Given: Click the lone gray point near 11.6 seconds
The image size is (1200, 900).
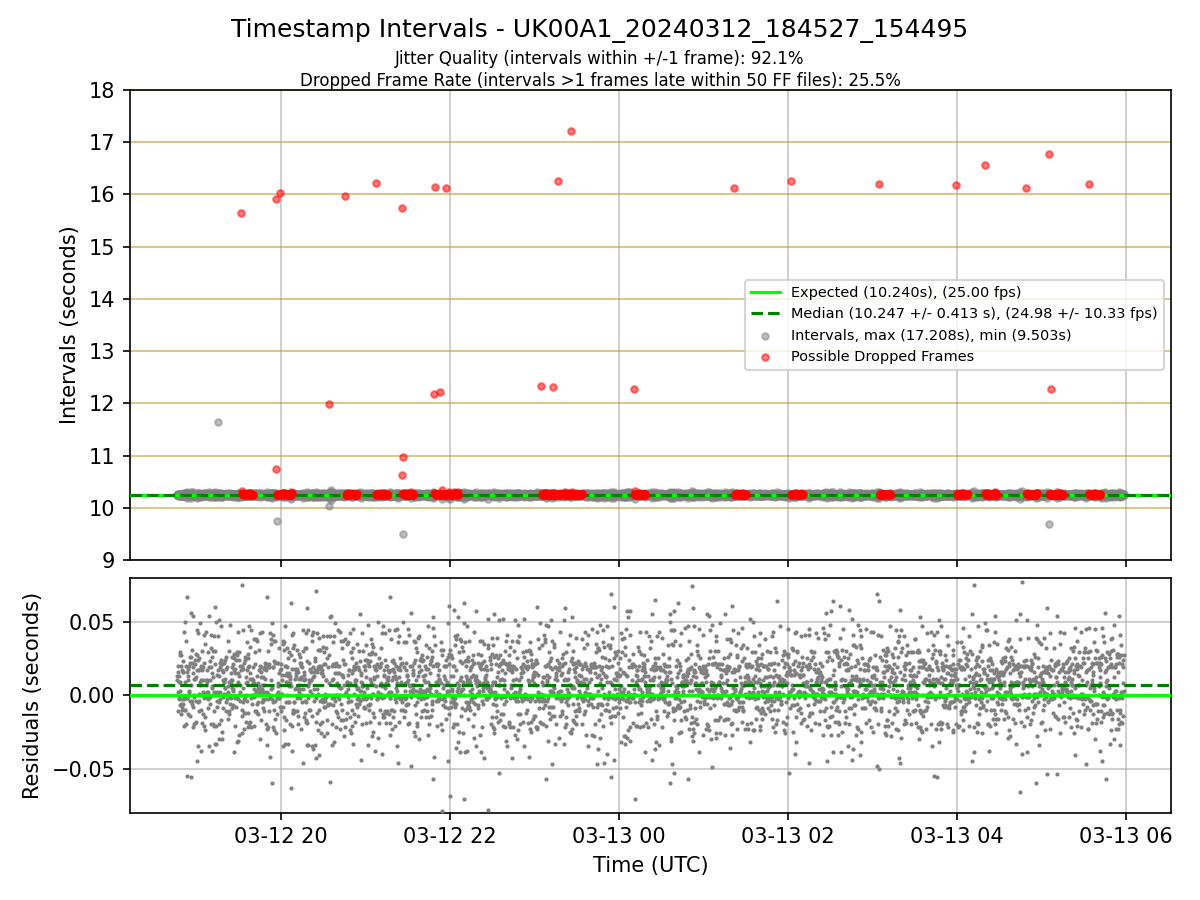Looking at the screenshot, I should (218, 422).
